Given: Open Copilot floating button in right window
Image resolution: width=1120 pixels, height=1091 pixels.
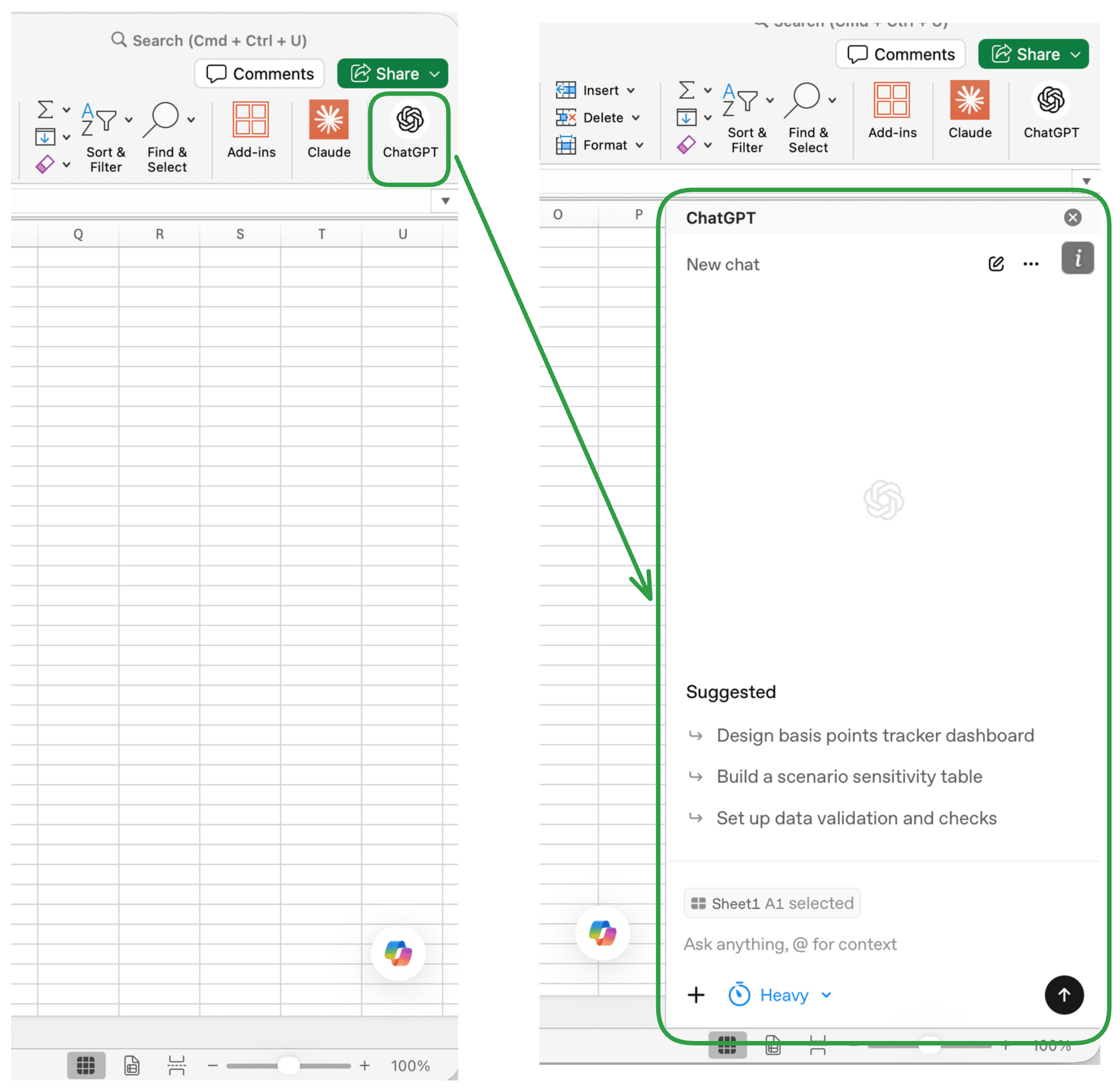Looking at the screenshot, I should point(602,933).
